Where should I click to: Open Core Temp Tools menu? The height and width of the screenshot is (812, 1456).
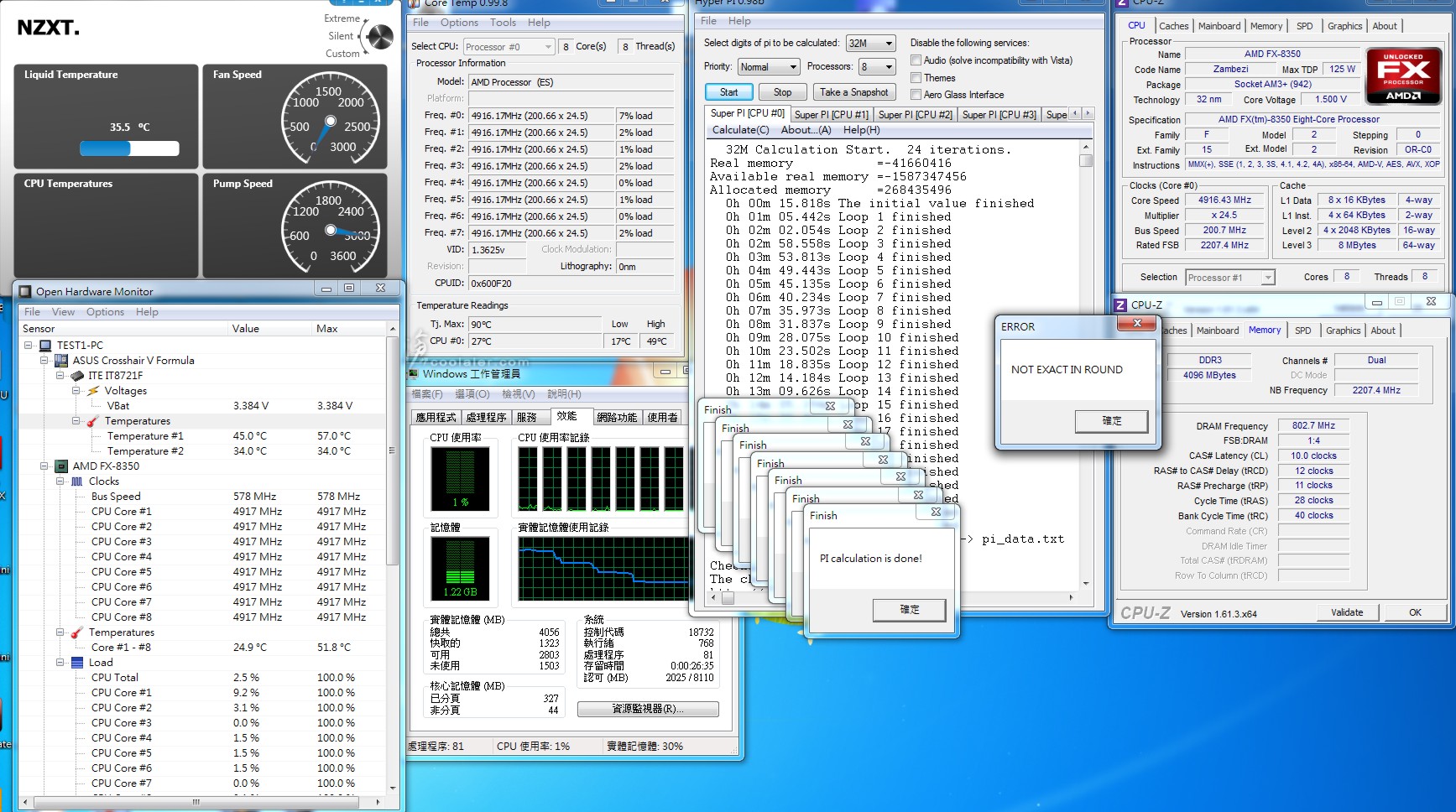pos(504,23)
